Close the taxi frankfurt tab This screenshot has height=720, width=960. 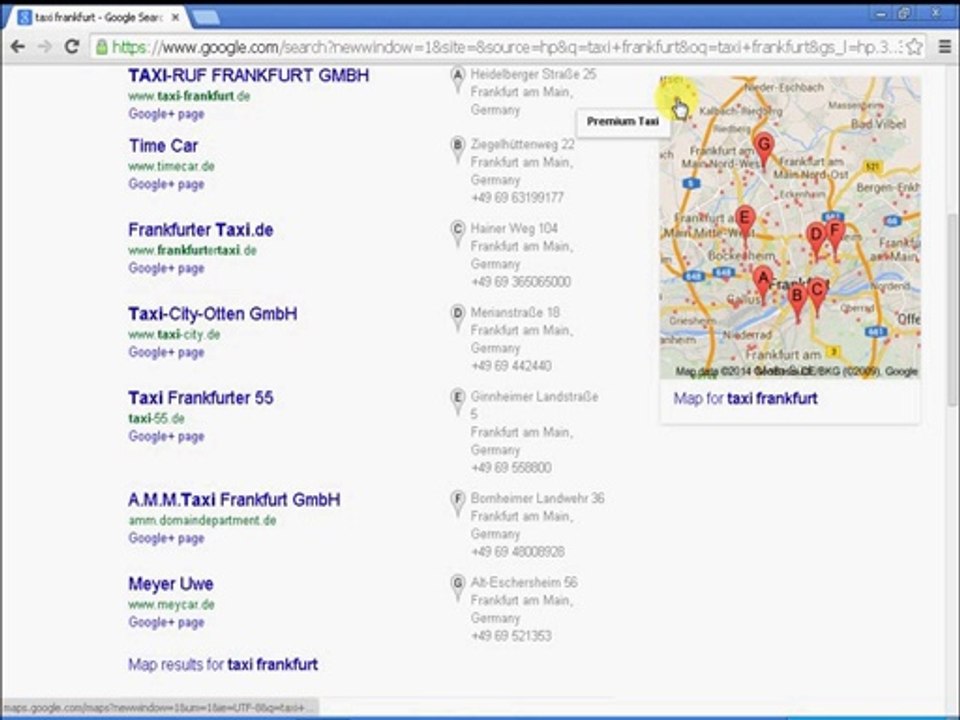[x=176, y=18]
